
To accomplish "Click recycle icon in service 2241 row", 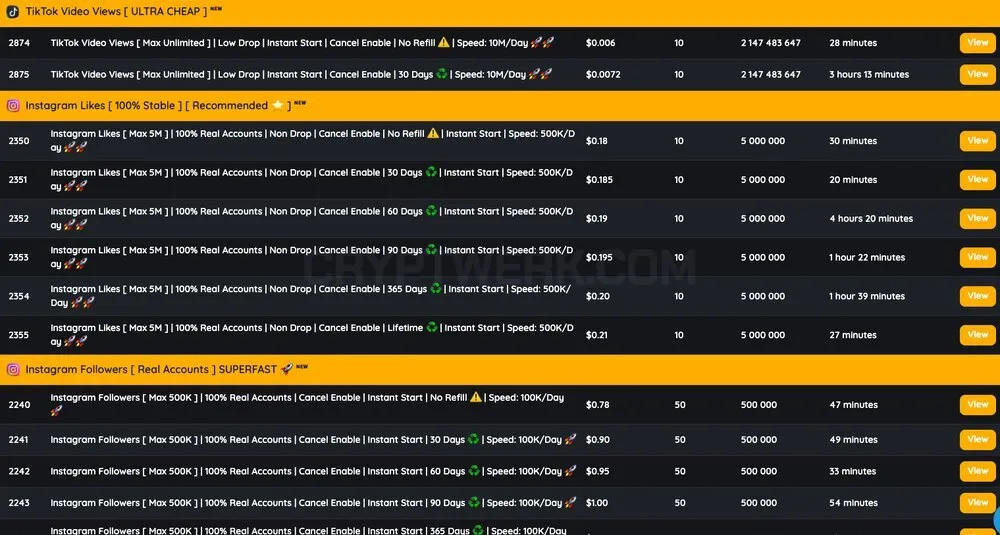I will [473, 439].
